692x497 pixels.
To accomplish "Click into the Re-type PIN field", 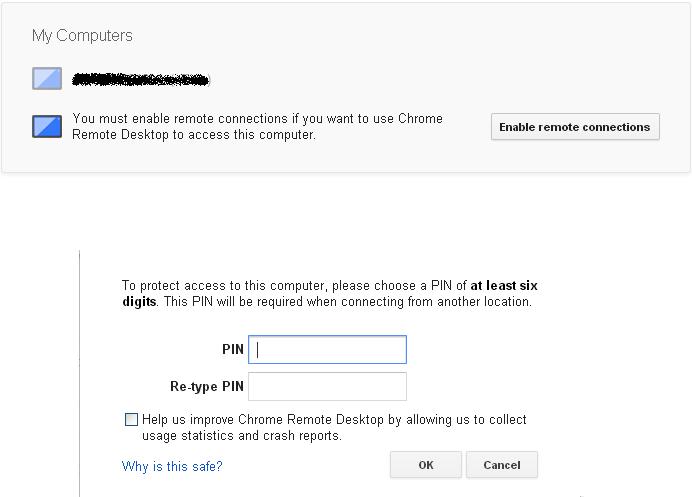I will tap(328, 386).
